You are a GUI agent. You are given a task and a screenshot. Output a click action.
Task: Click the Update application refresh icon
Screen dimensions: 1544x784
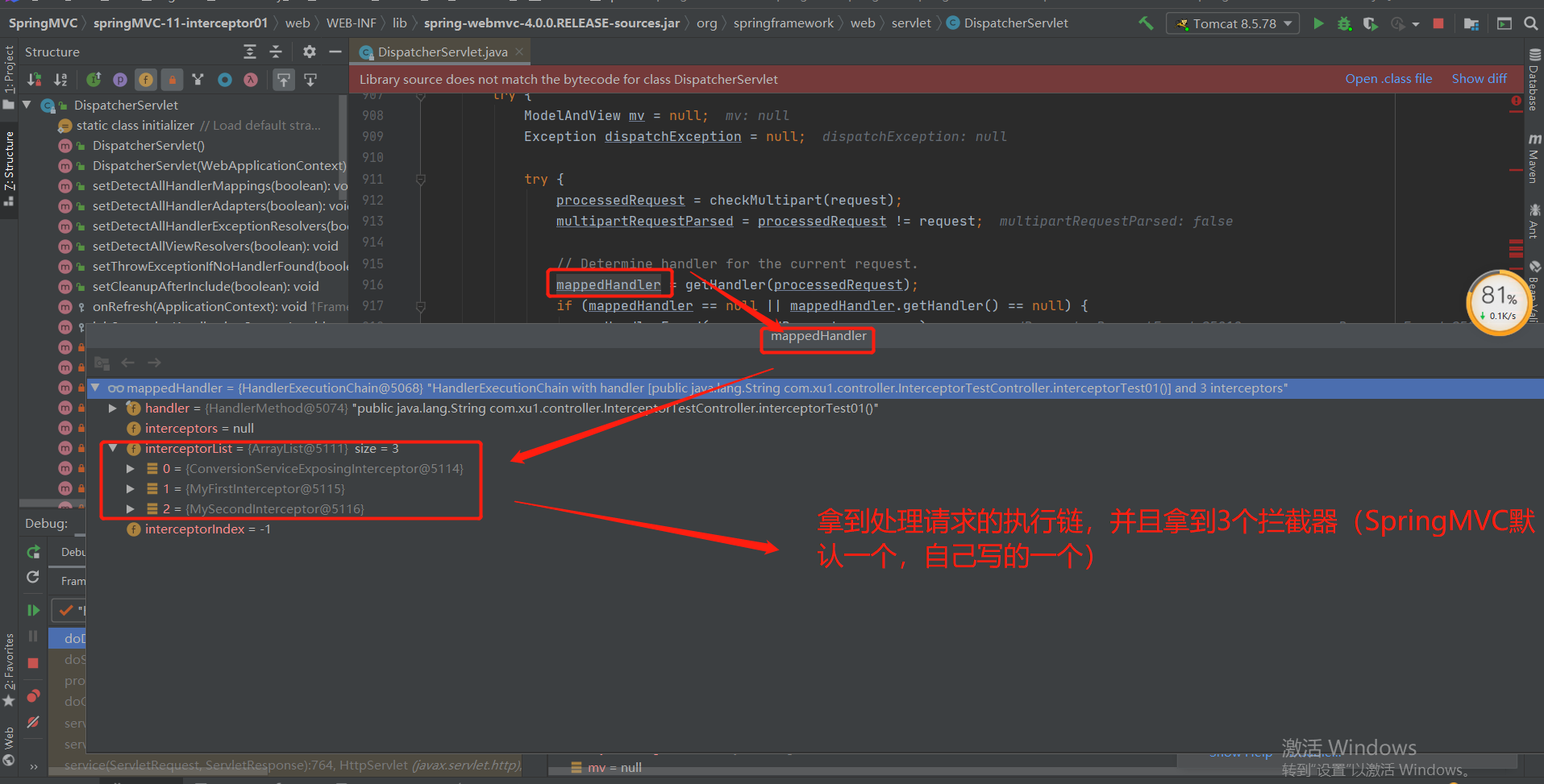click(33, 577)
